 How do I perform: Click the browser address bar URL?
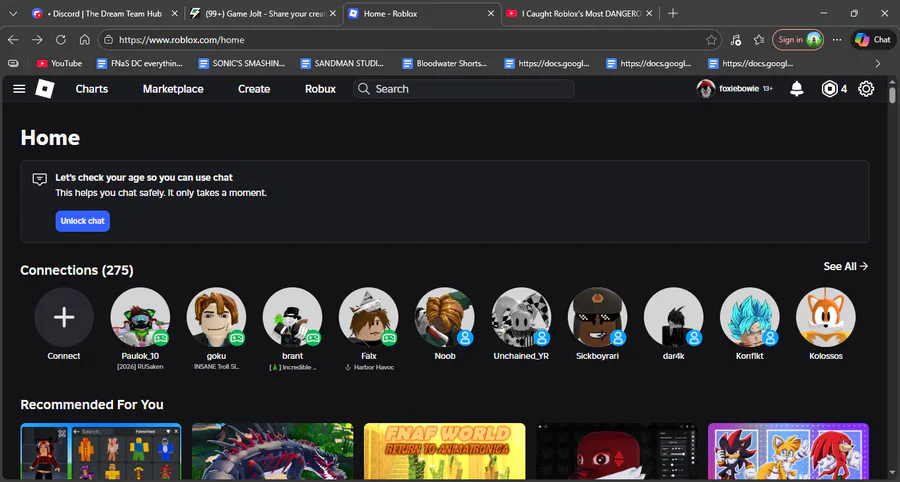(x=181, y=40)
